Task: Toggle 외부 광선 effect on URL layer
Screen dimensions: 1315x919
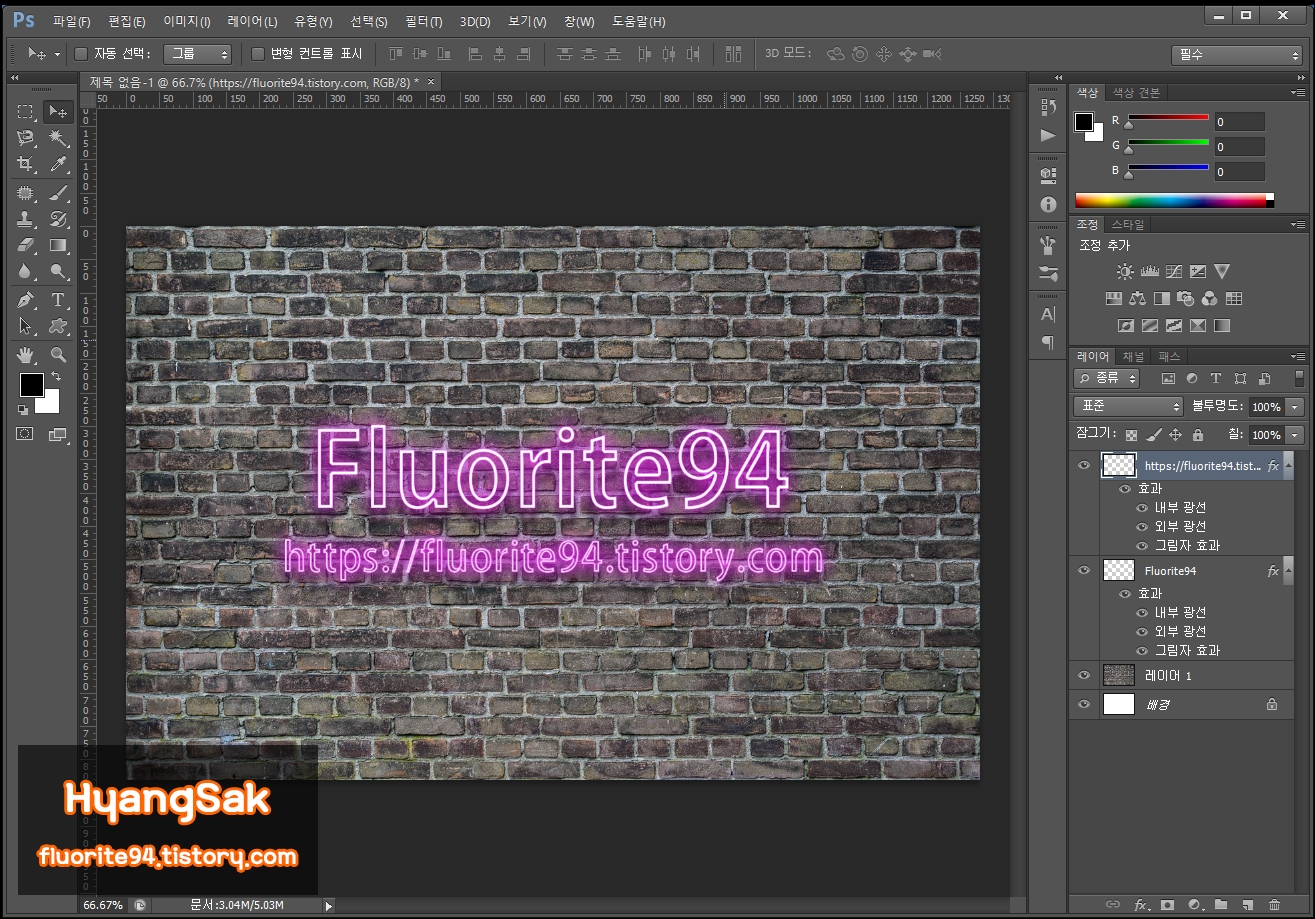Action: 1142,526
